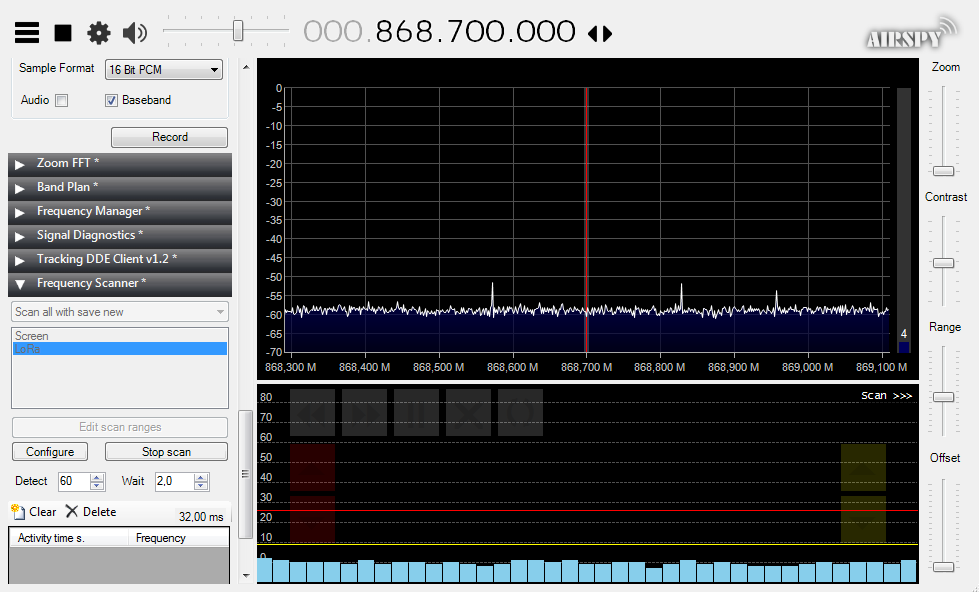979x592 pixels.
Task: Mute audio using the speaker icon
Action: coord(135,32)
